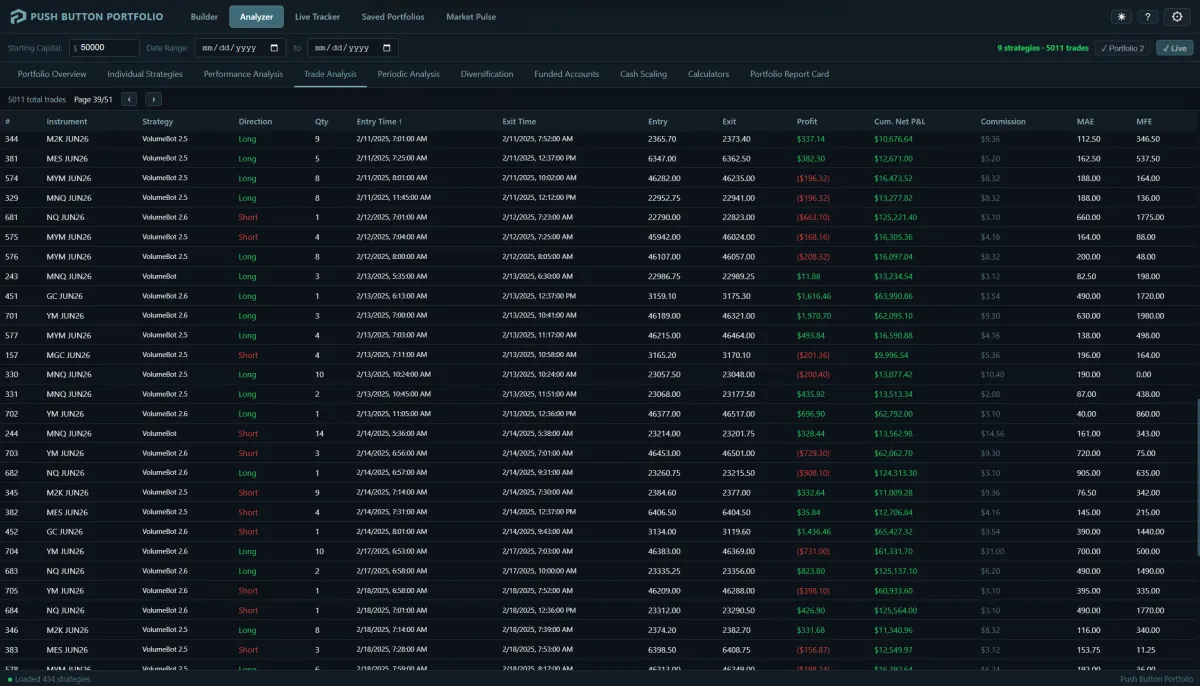This screenshot has height=686, width=1200.
Task: Go to previous trades page arrow
Action: coord(129,99)
